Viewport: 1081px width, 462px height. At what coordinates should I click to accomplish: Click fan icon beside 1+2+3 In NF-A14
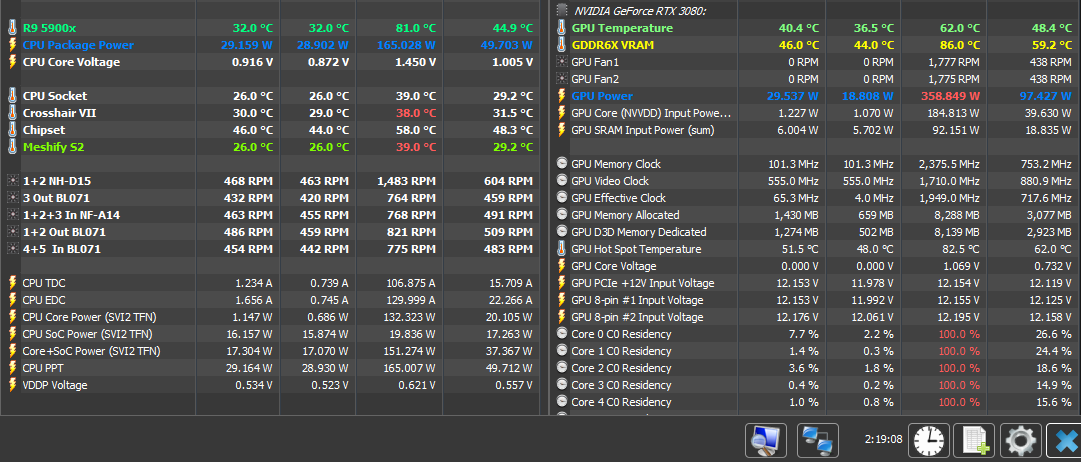12,214
